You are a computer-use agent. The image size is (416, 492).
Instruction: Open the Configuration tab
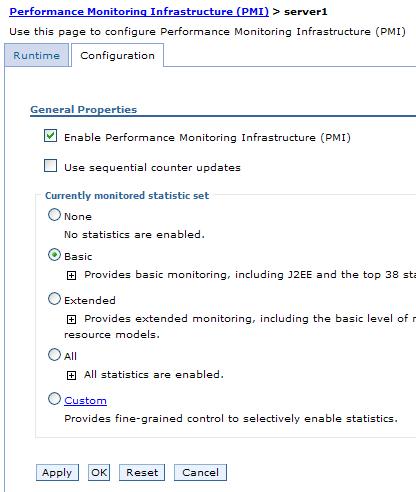pyautogui.click(x=117, y=55)
